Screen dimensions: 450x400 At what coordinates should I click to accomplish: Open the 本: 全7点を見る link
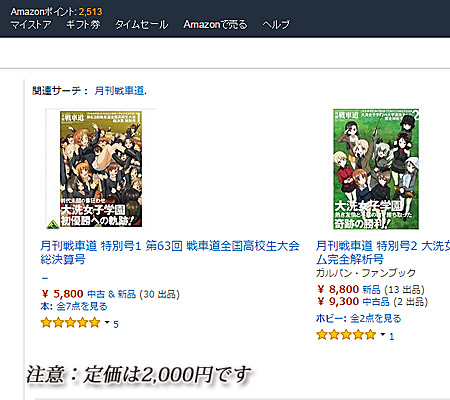[74, 306]
